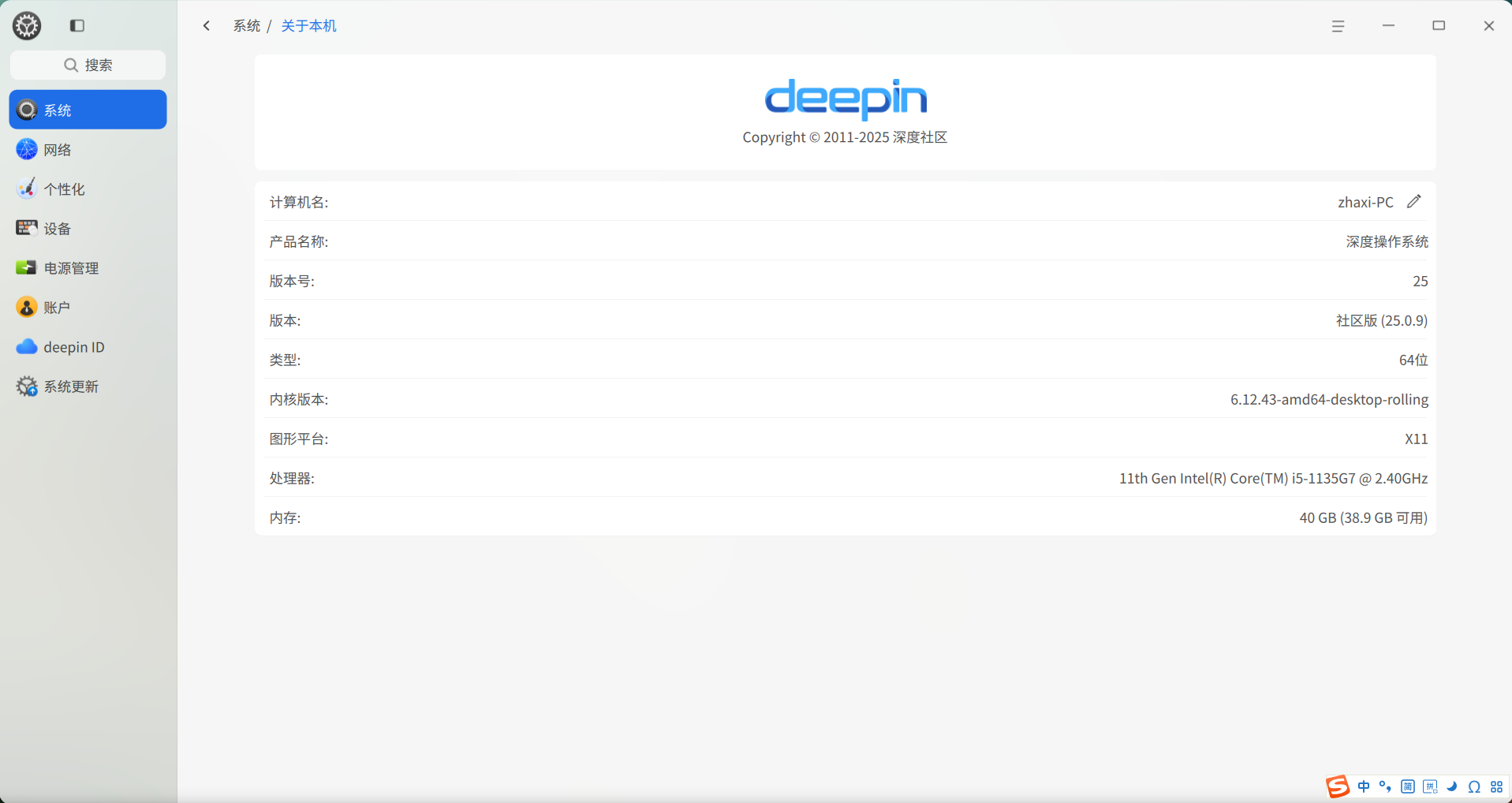Click the 内核版本: label
This screenshot has height=803, width=1512.
(x=299, y=399)
